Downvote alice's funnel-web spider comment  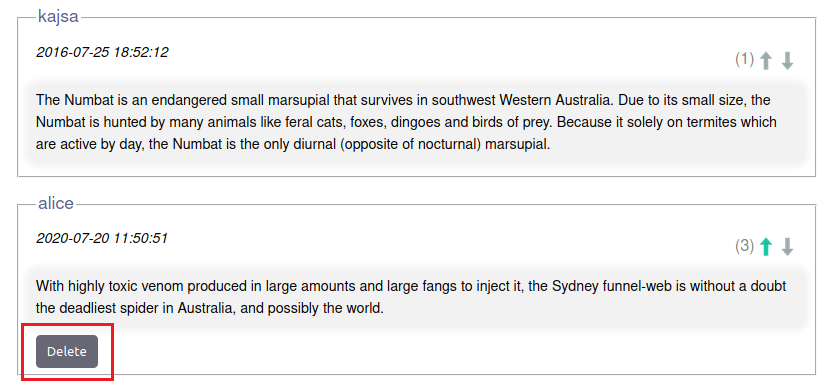click(x=787, y=247)
